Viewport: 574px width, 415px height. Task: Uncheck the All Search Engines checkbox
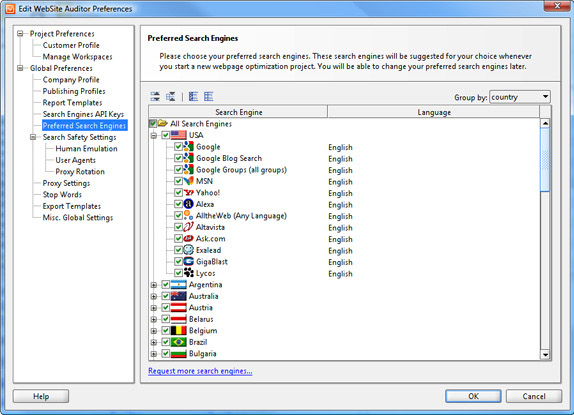tap(153, 124)
